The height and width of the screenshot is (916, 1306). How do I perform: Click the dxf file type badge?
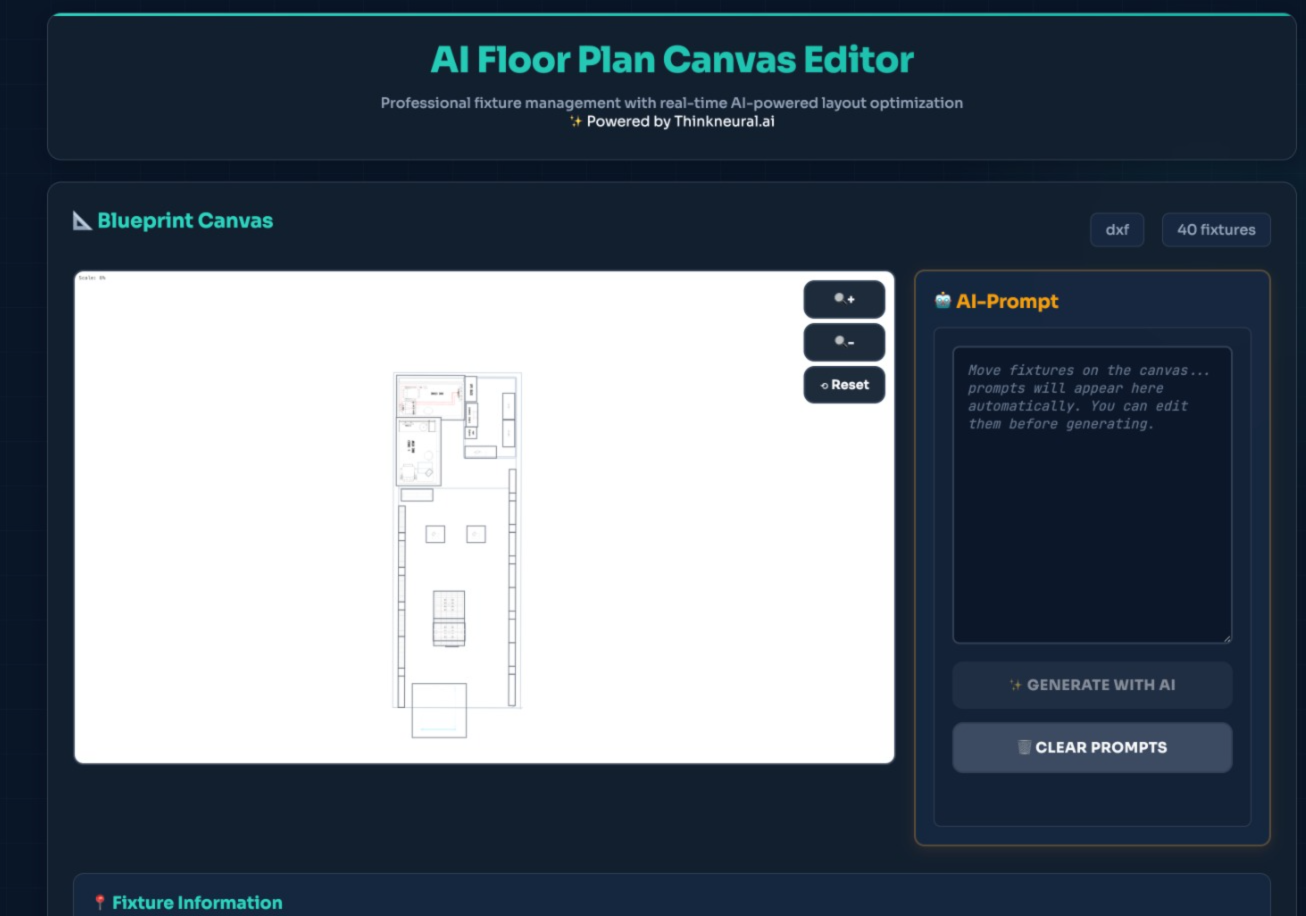click(1116, 229)
